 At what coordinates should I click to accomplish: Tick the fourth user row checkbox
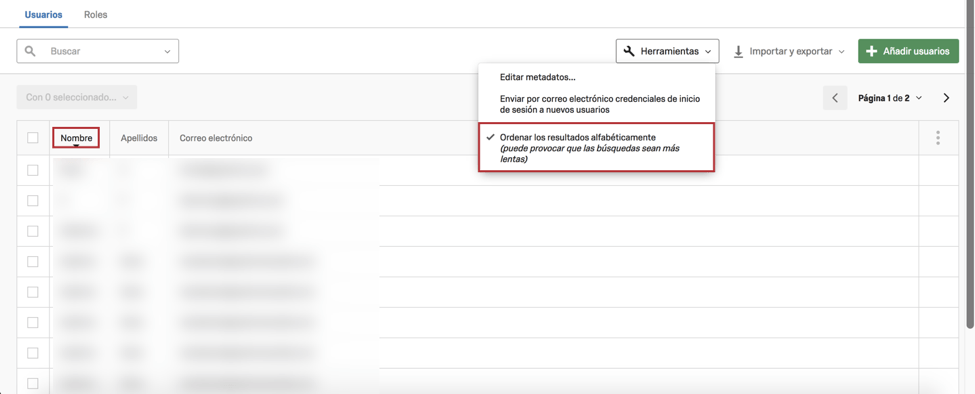click(x=33, y=262)
